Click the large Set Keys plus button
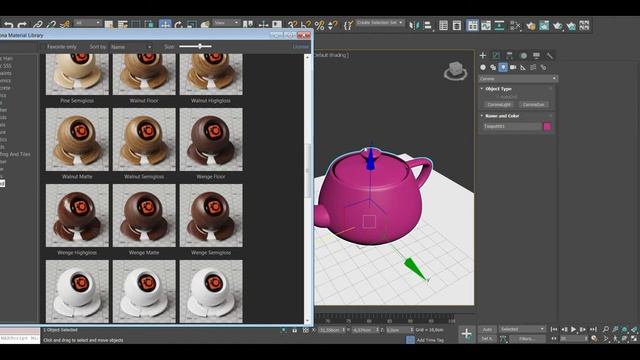The image size is (640, 360). coord(467,334)
